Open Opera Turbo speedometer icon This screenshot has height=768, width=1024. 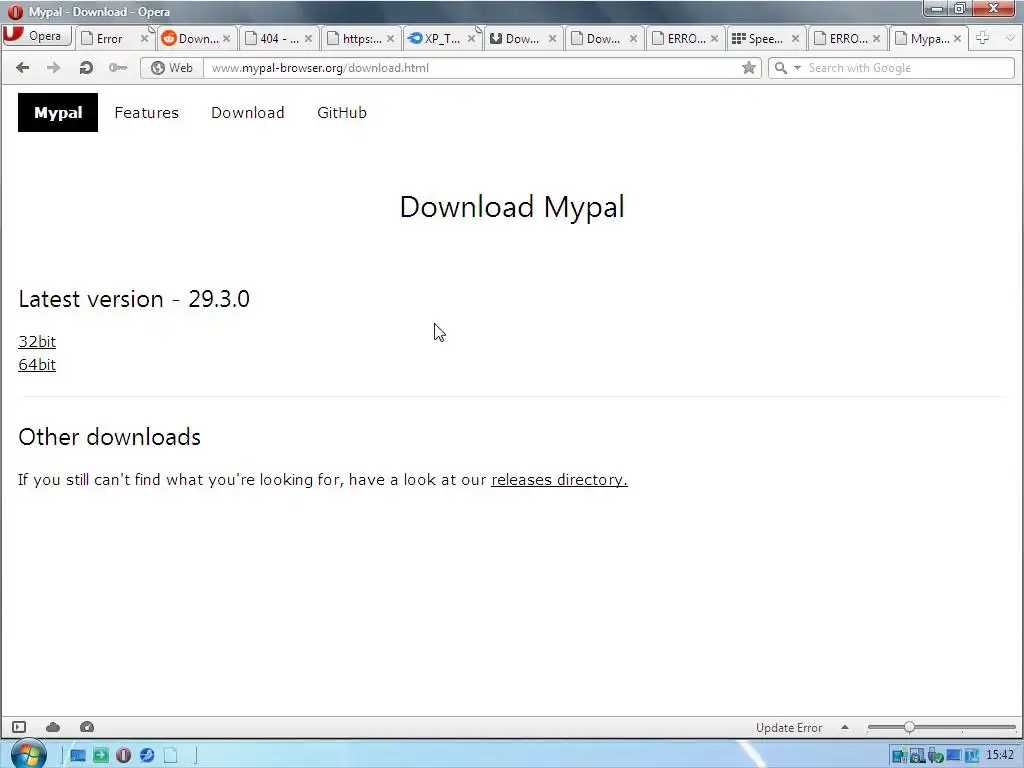[x=87, y=727]
